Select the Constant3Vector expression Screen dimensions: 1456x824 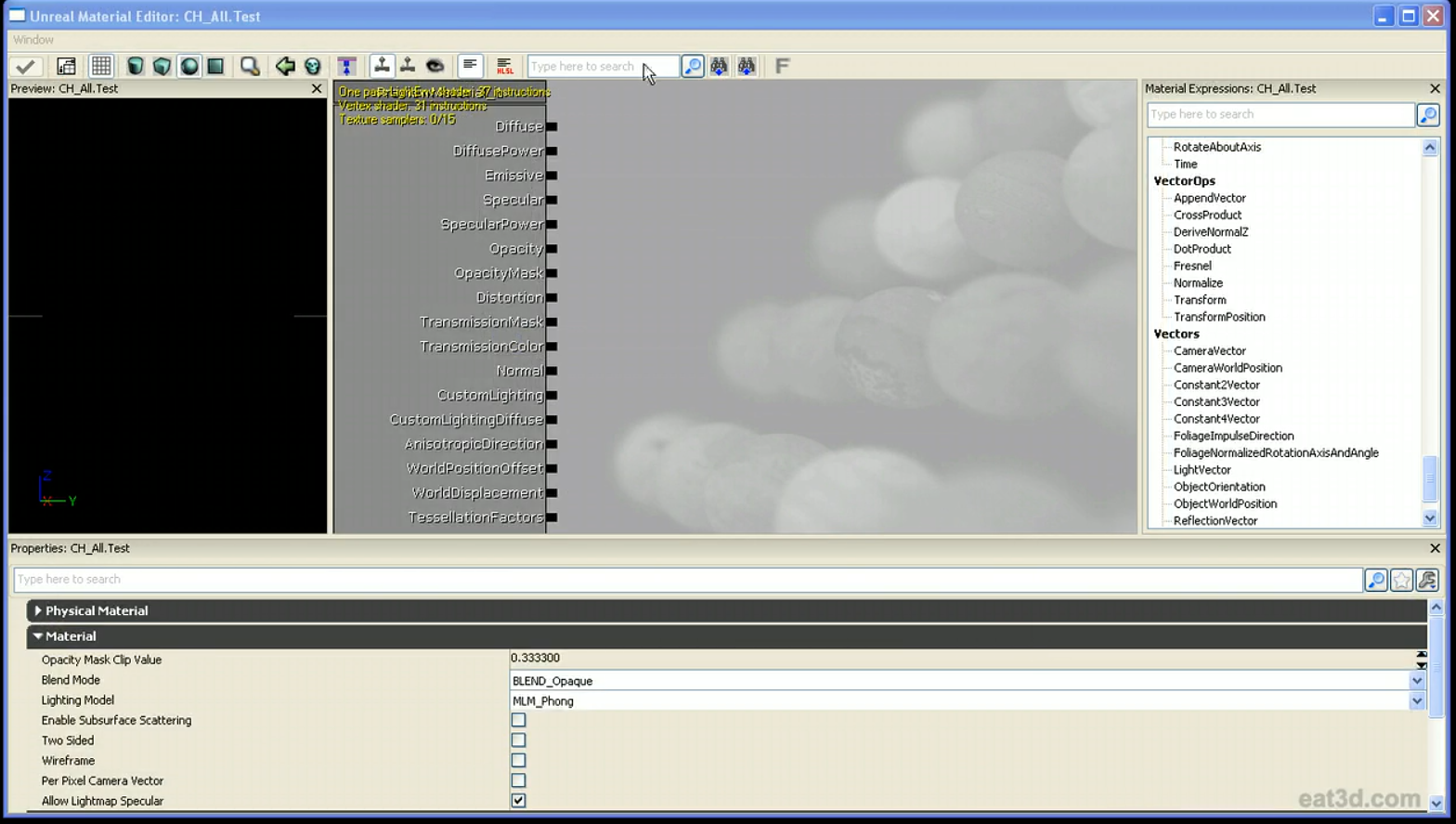point(1216,402)
